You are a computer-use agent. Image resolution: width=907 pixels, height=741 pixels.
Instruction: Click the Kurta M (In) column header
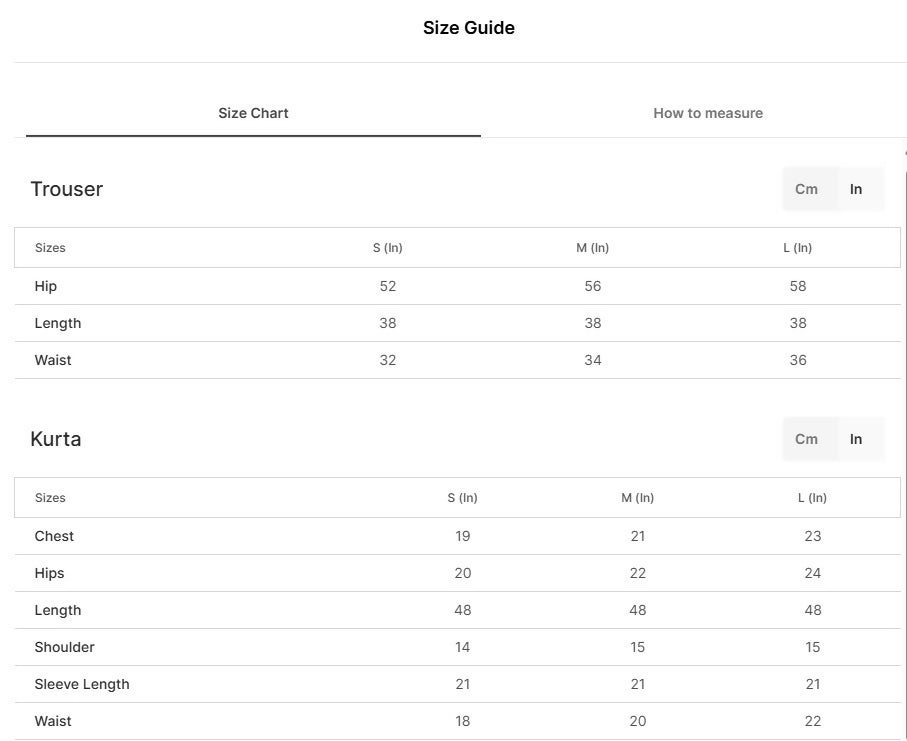[x=637, y=497]
